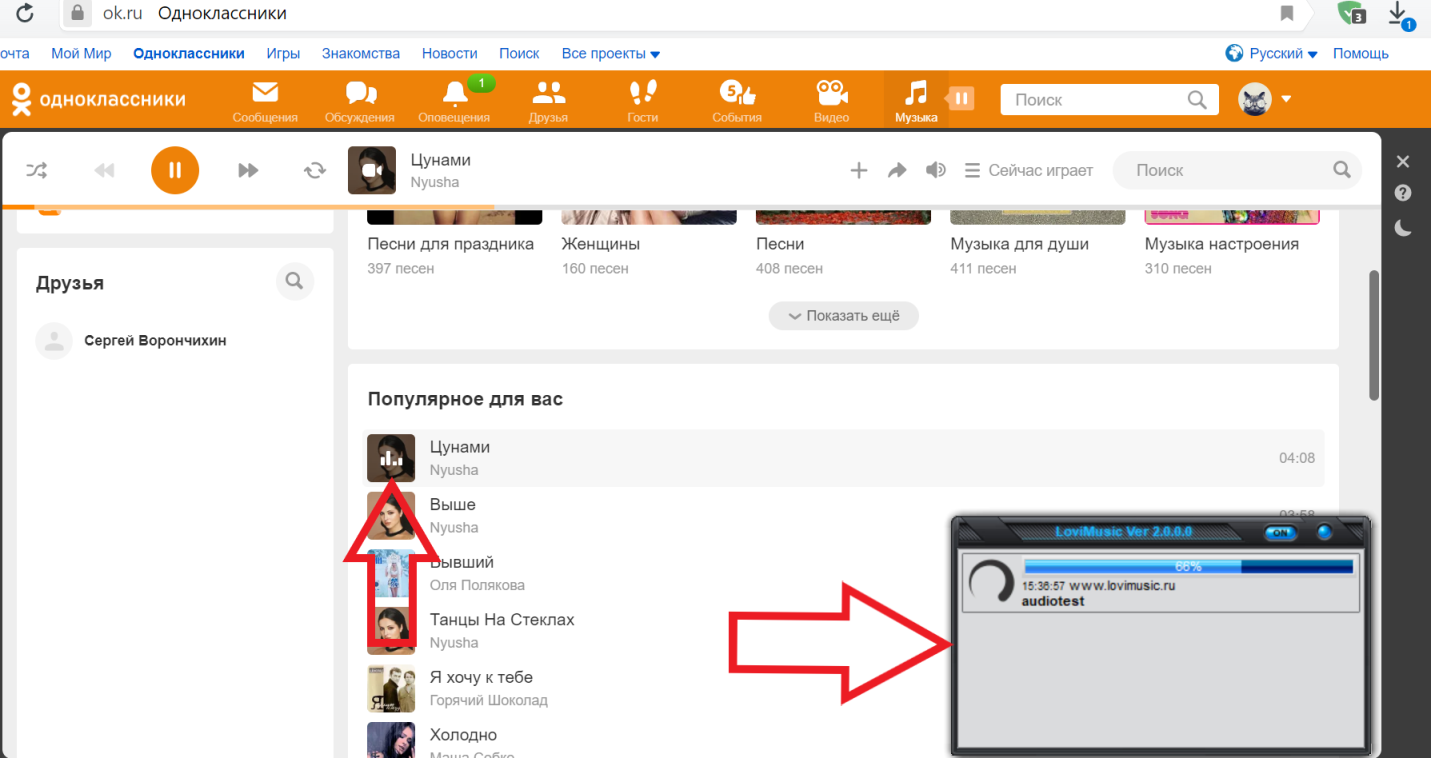Expand the Все проекты dropdown
This screenshot has height=758, width=1431.
[610, 54]
